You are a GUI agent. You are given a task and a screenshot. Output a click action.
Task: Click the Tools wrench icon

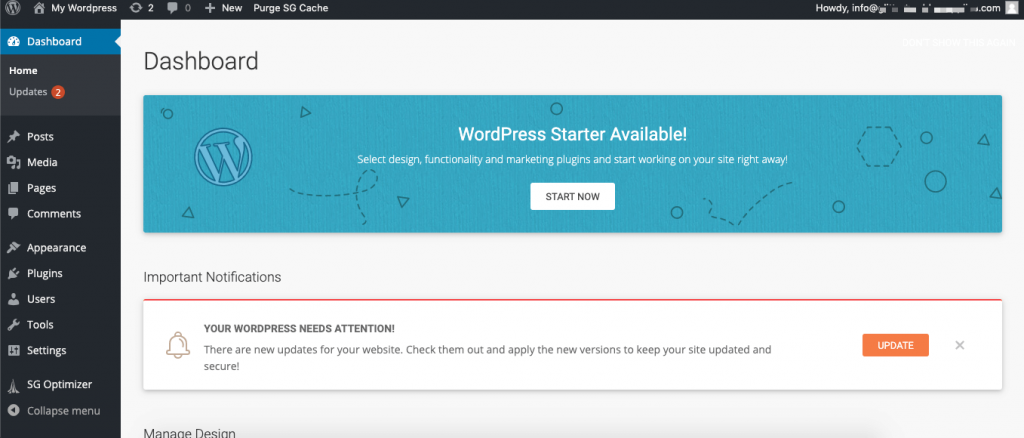(x=14, y=324)
